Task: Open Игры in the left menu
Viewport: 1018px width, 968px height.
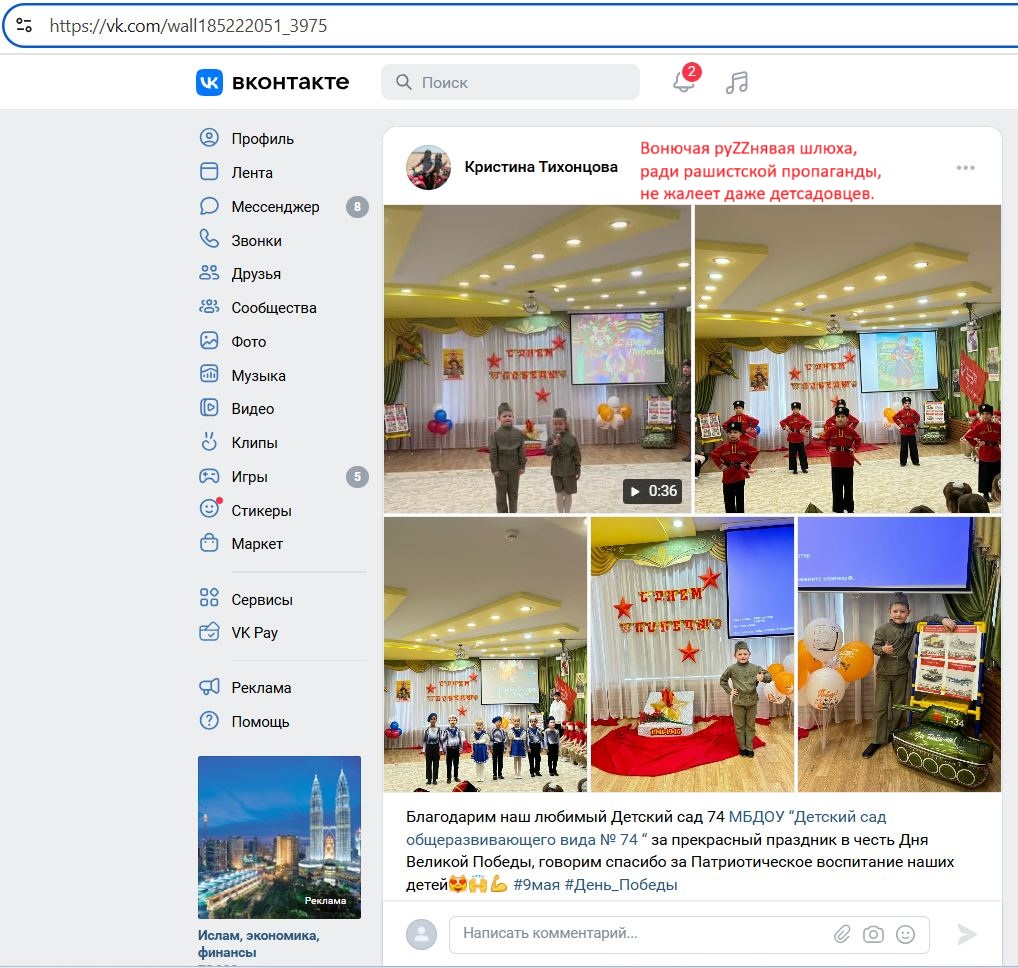Action: pos(249,477)
